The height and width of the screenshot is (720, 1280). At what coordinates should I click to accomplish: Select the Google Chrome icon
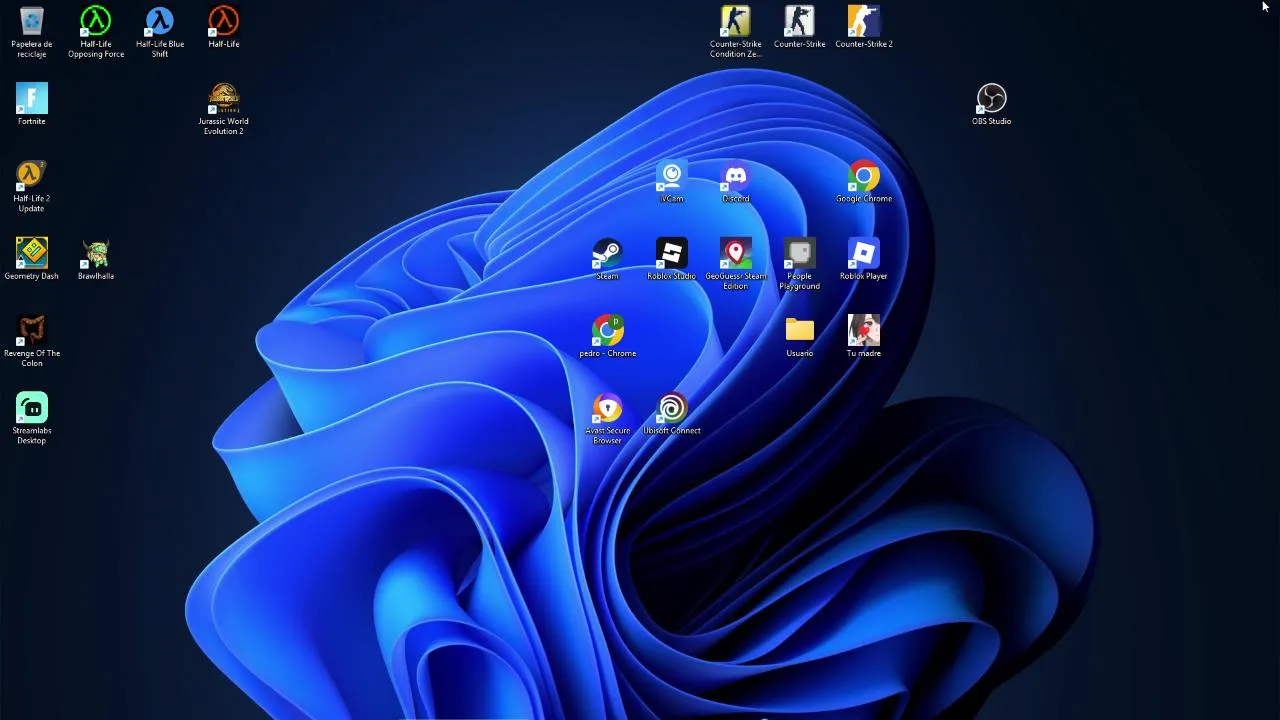pyautogui.click(x=864, y=175)
